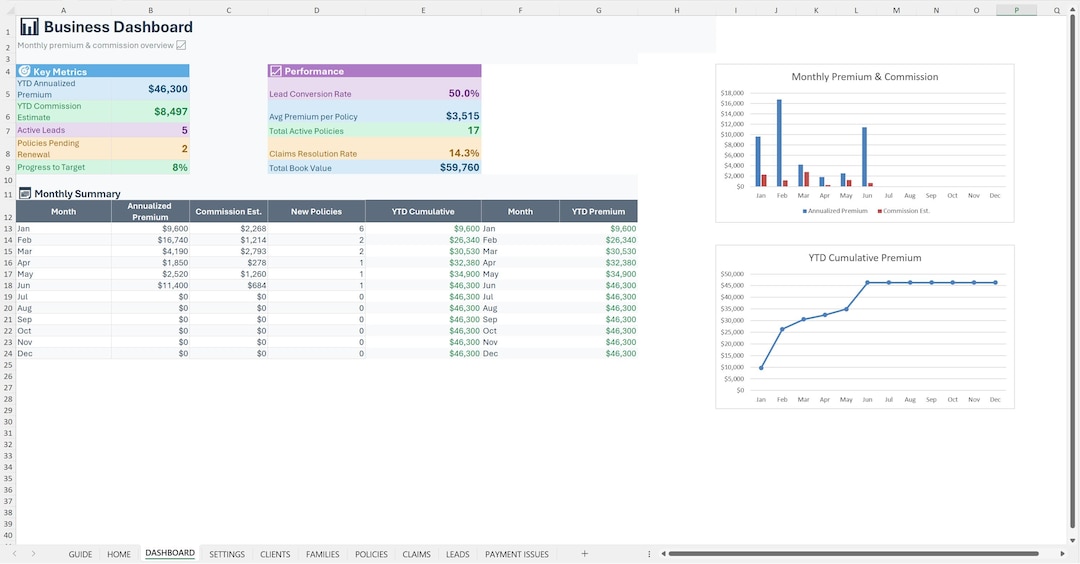Select column header E
This screenshot has width=1080, height=564.
pos(423,10)
